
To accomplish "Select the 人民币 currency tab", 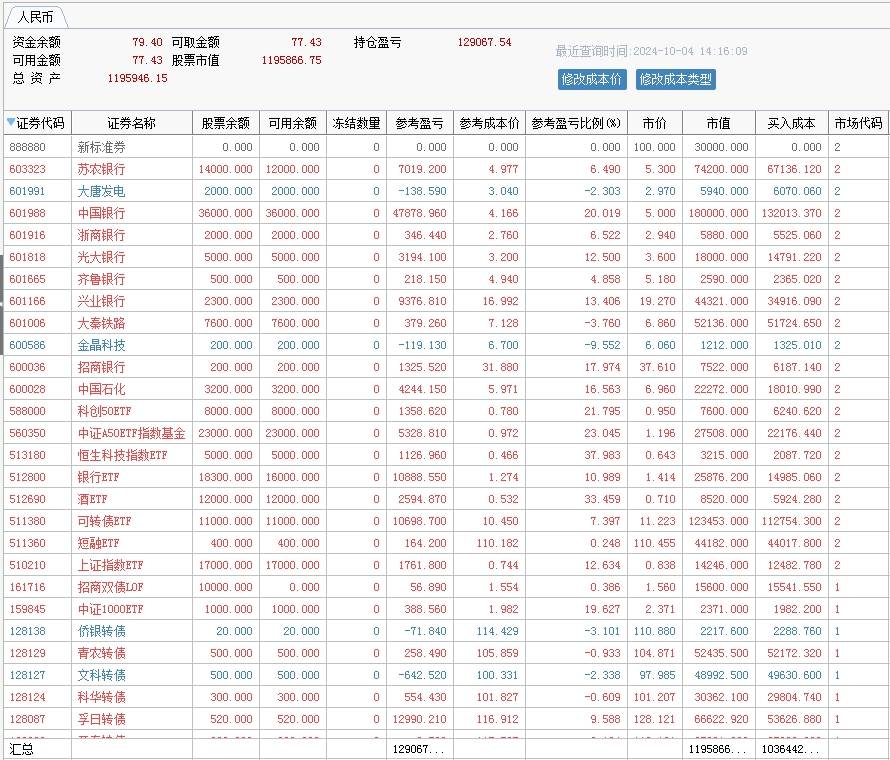I will (x=35, y=17).
